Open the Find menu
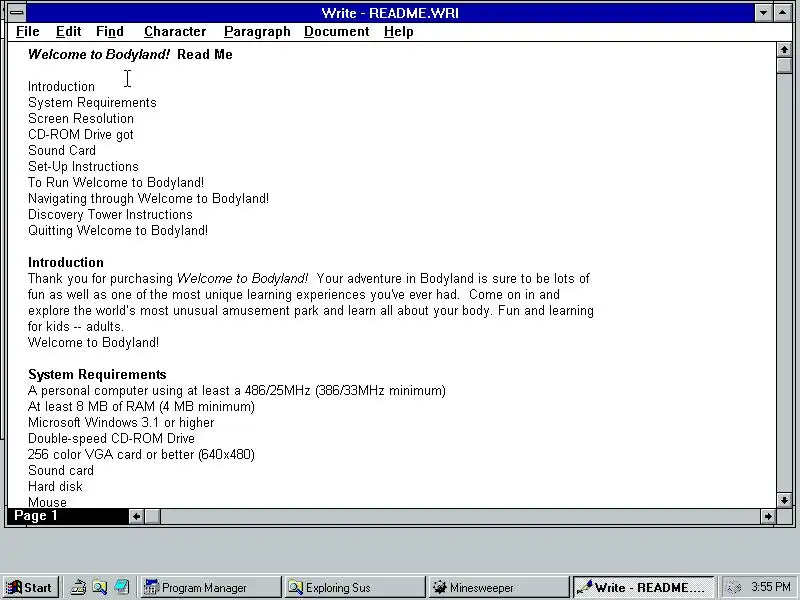The image size is (800, 600). click(110, 32)
